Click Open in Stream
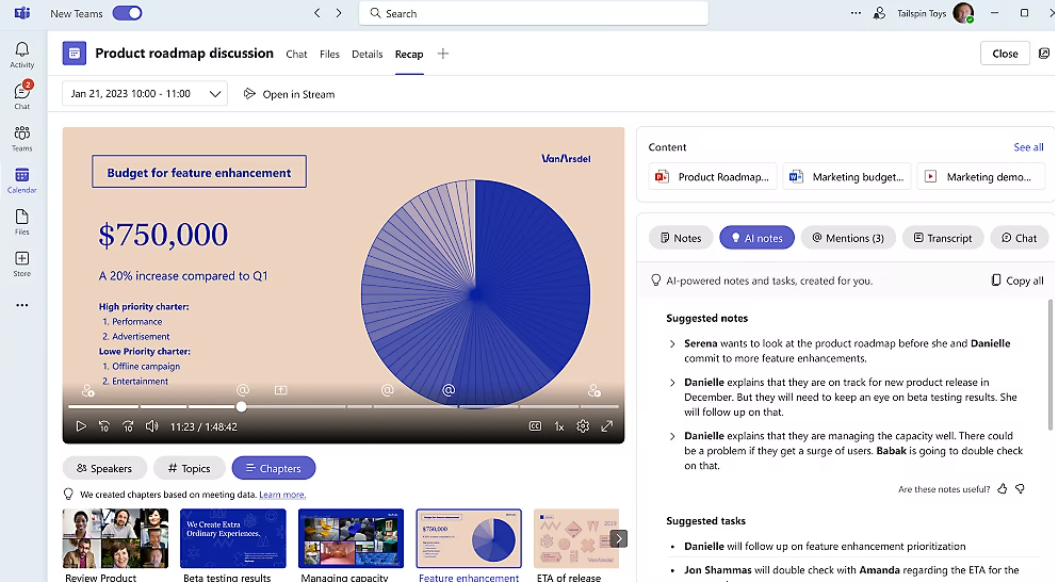1055x582 pixels. coord(289,94)
